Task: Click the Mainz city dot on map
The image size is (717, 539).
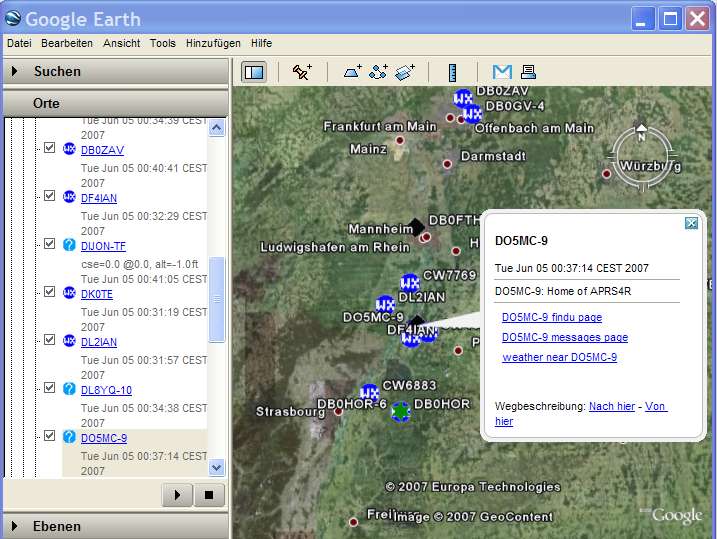Action: coord(400,140)
